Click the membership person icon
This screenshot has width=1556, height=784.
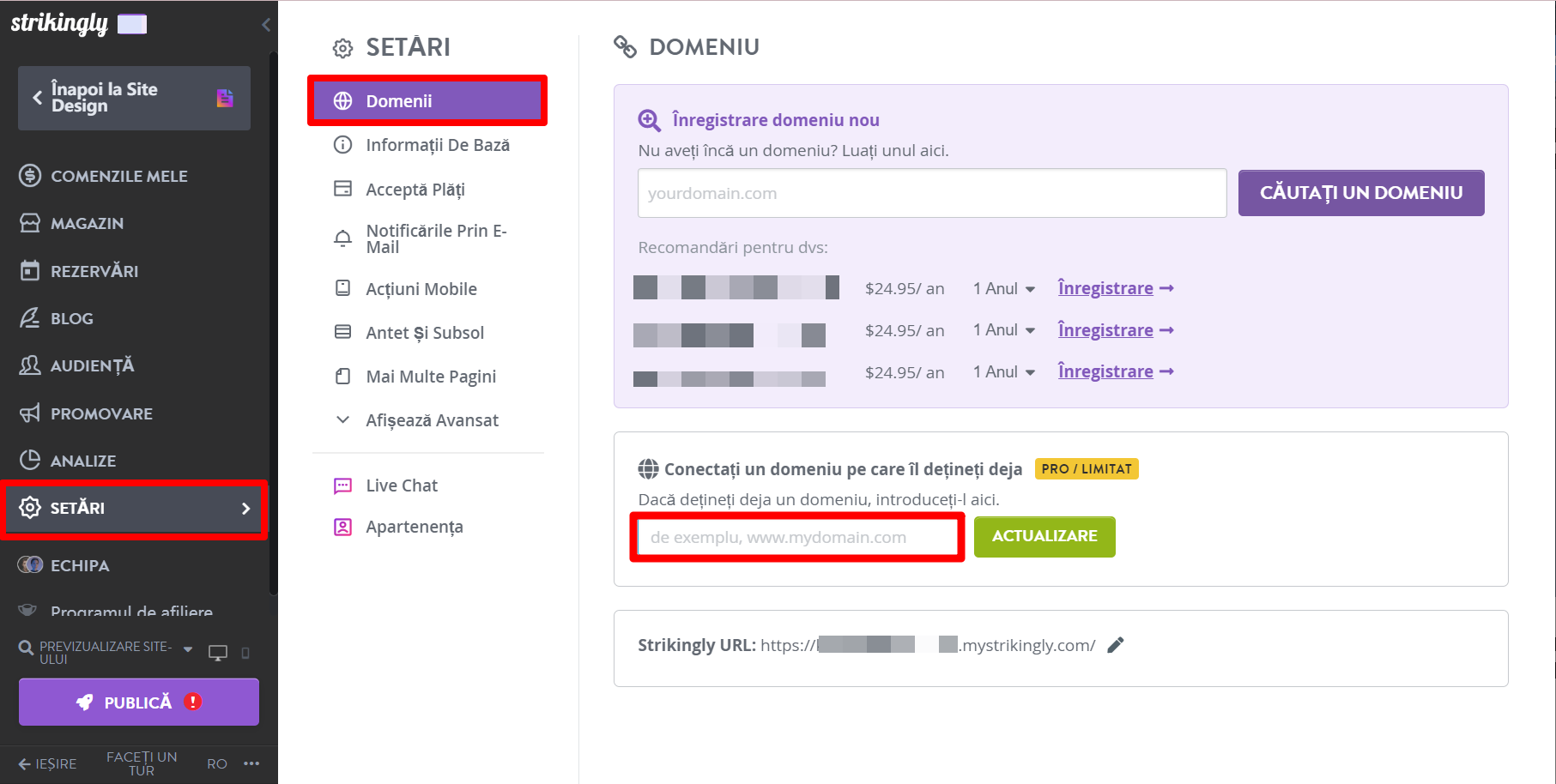[x=342, y=527]
